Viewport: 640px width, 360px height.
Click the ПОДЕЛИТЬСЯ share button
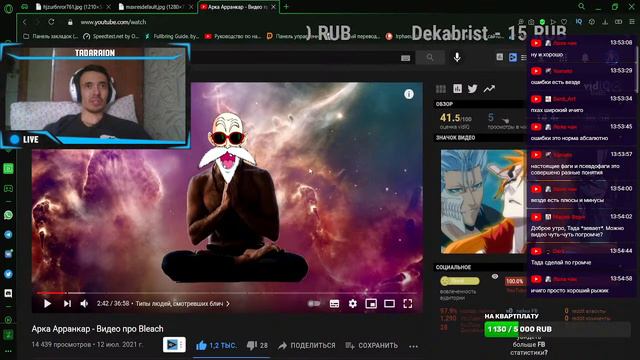(307, 345)
